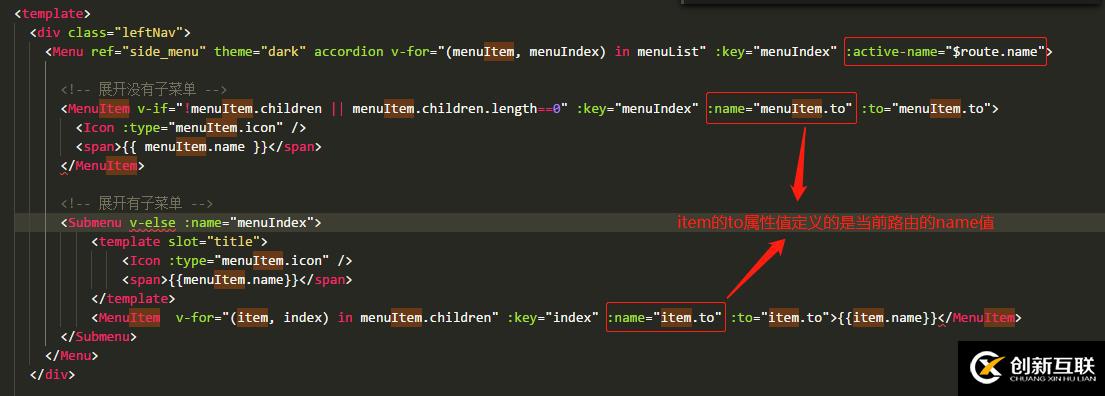Click the v-if condition with menuItem.children.length==0
The height and width of the screenshot is (396, 1105).
(x=352, y=109)
